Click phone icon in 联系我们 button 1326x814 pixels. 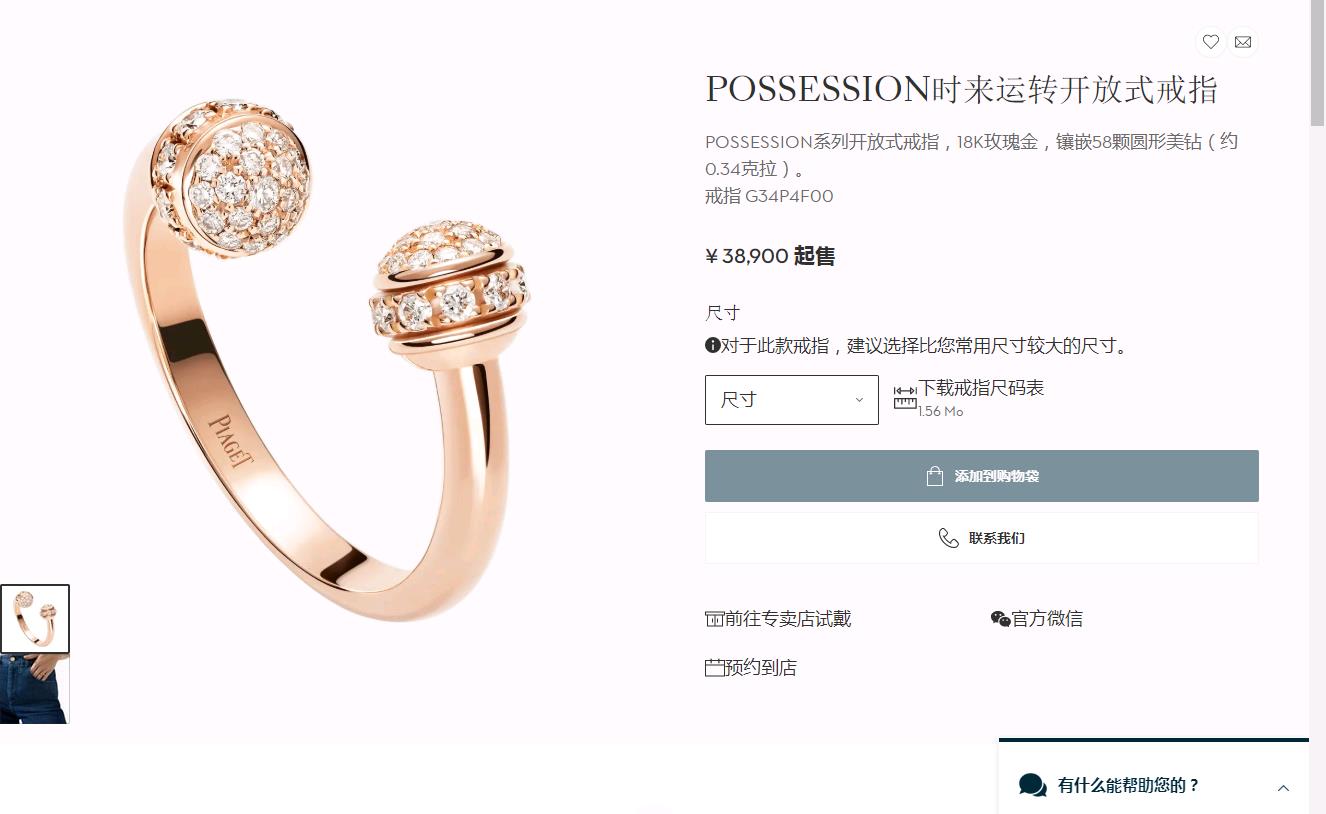948,538
